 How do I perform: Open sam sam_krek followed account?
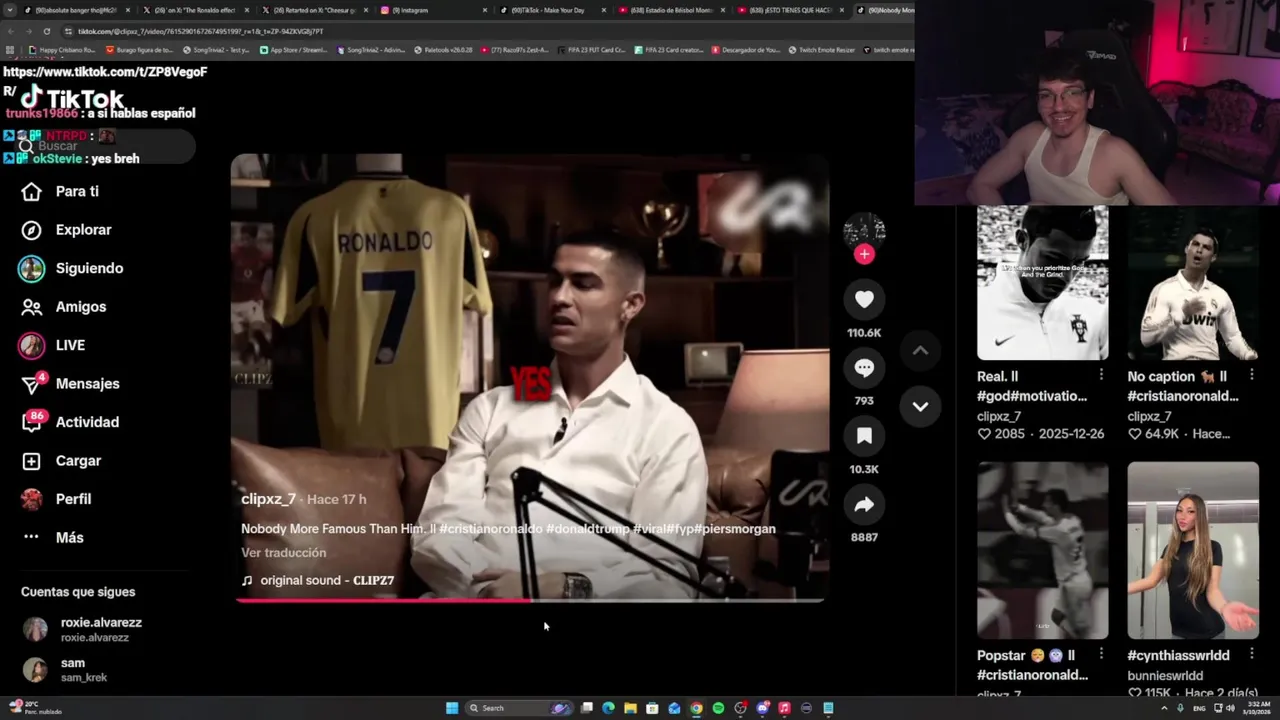click(65, 670)
